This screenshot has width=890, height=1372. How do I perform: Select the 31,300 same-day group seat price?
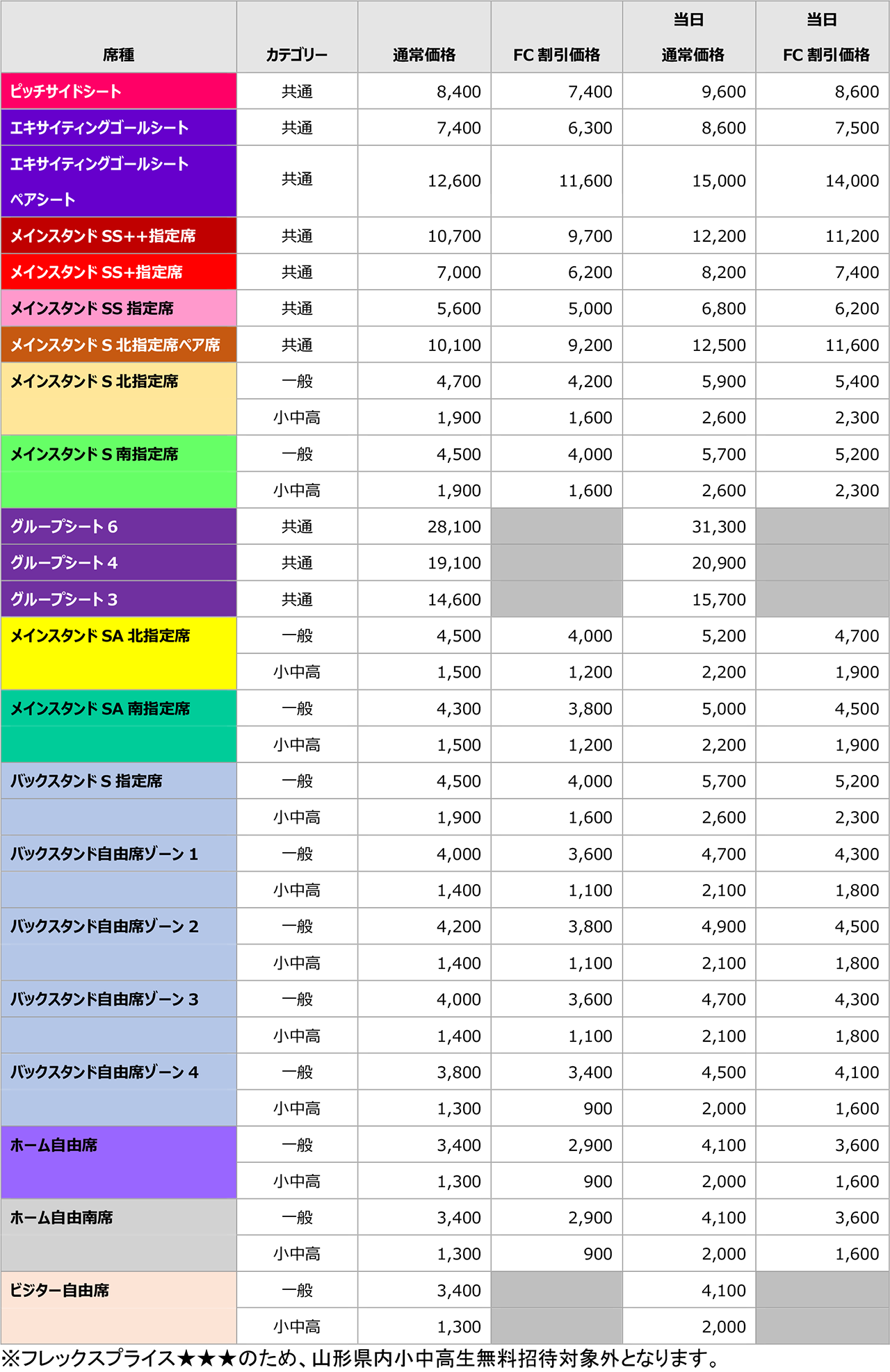(718, 527)
